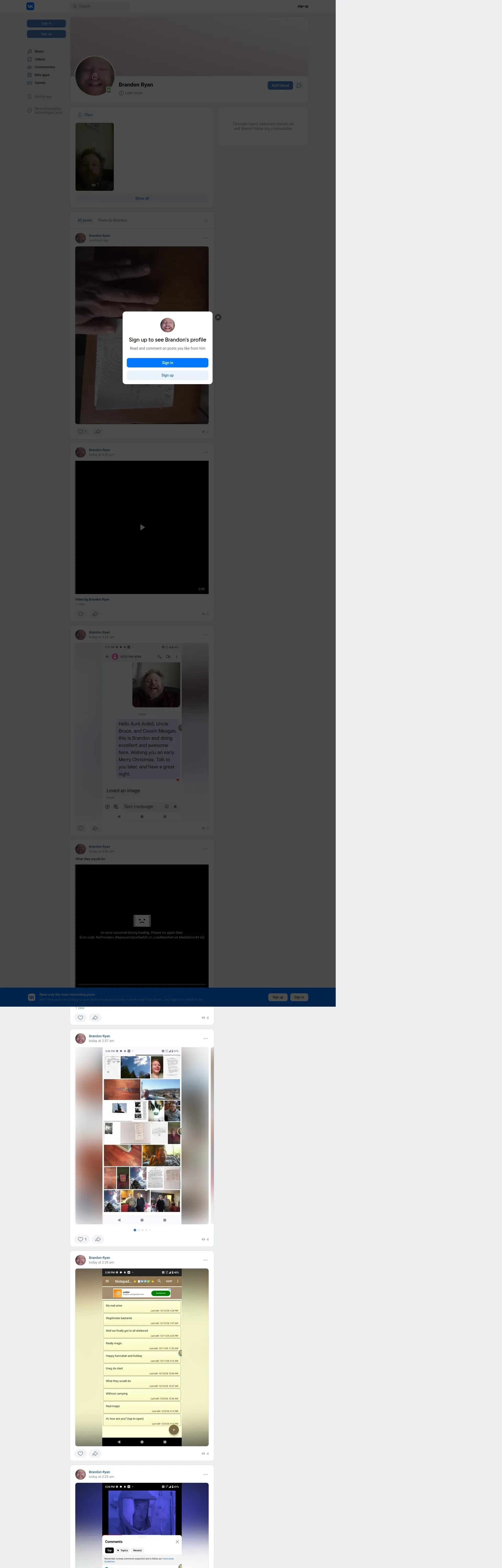Open the three-dot menu on the 2:39 am post
This screenshot has width=502, height=1568.
click(205, 1260)
